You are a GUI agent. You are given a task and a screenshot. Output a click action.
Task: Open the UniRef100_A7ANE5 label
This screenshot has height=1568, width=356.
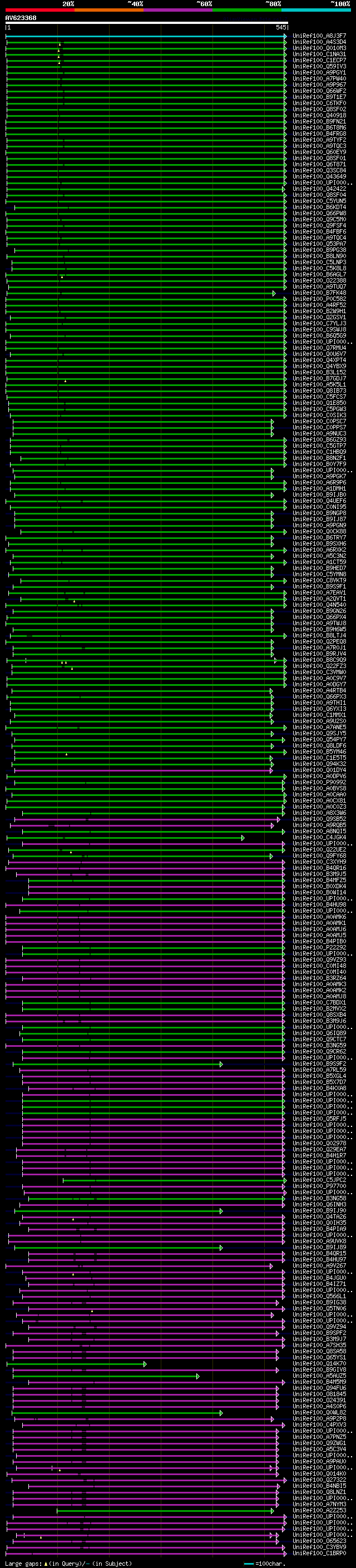pyautogui.click(x=319, y=727)
